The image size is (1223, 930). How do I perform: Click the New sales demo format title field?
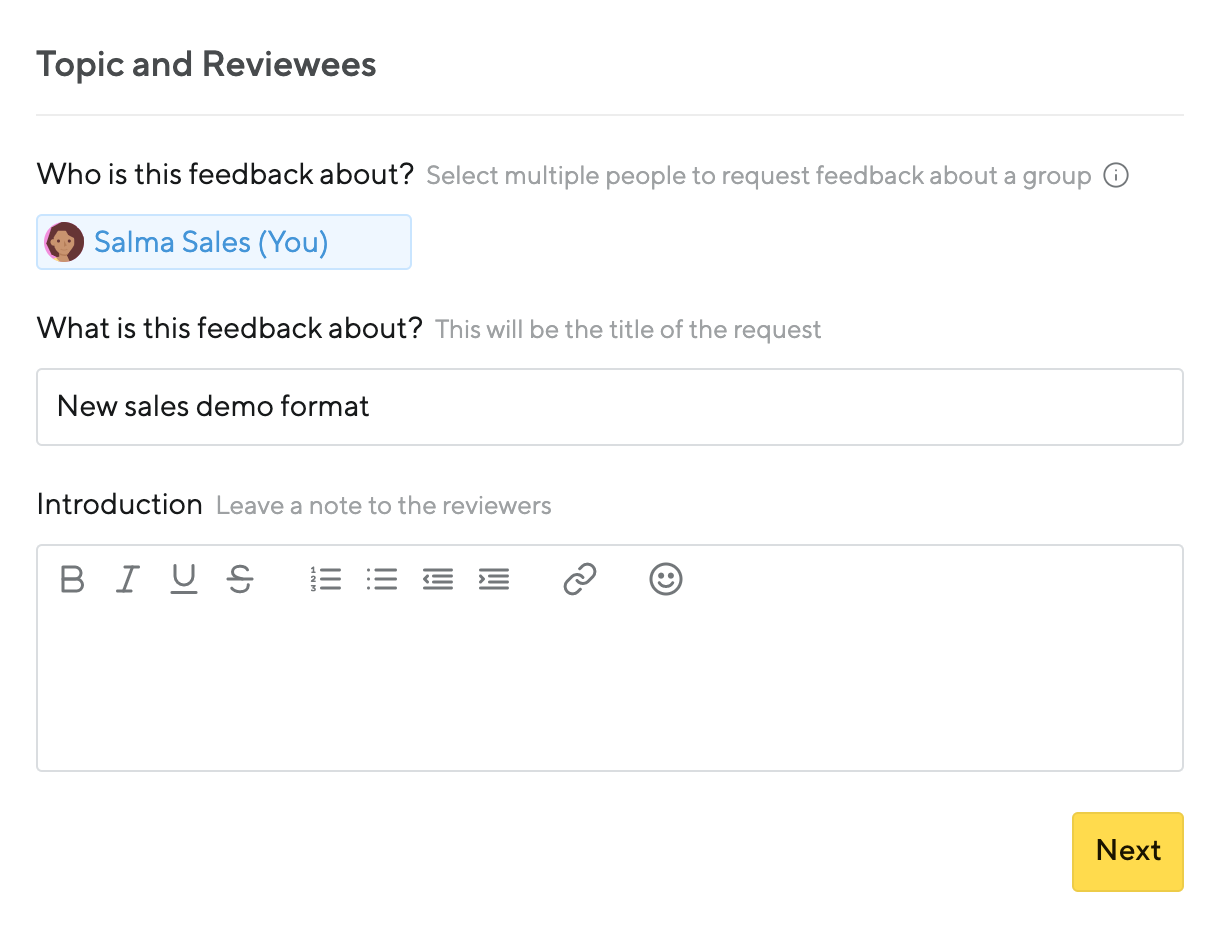point(609,407)
